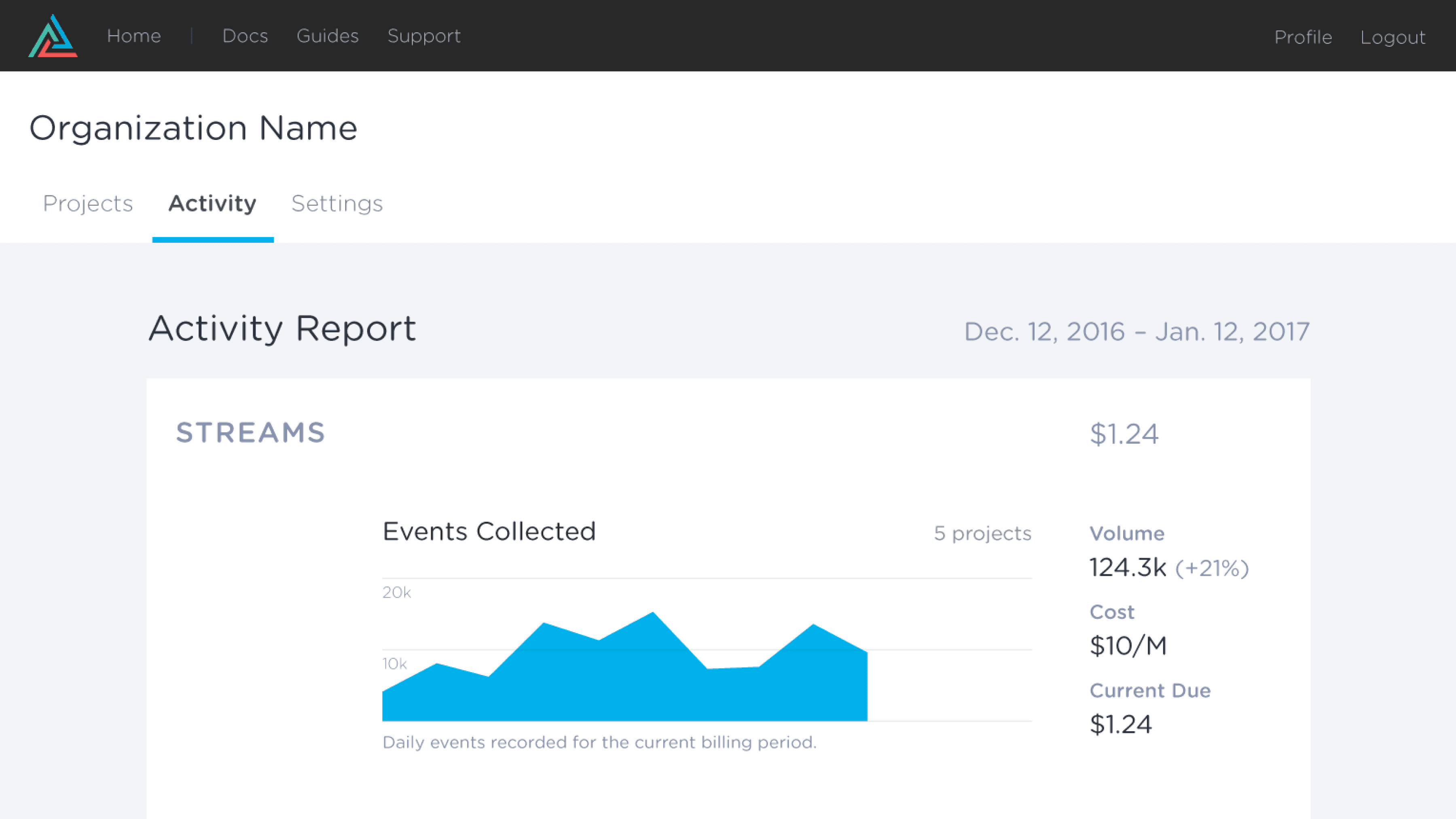The image size is (1456, 819).
Task: Switch to the Settings tab
Action: [x=337, y=203]
